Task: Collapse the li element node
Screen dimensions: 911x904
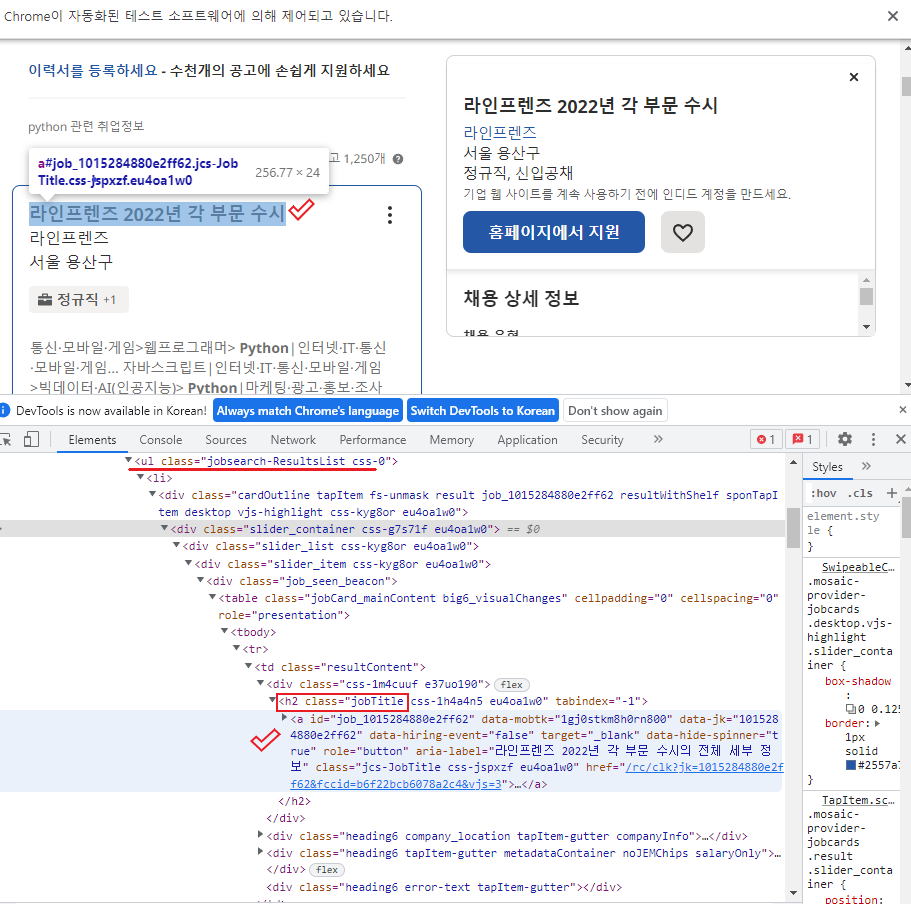Action: [x=140, y=477]
